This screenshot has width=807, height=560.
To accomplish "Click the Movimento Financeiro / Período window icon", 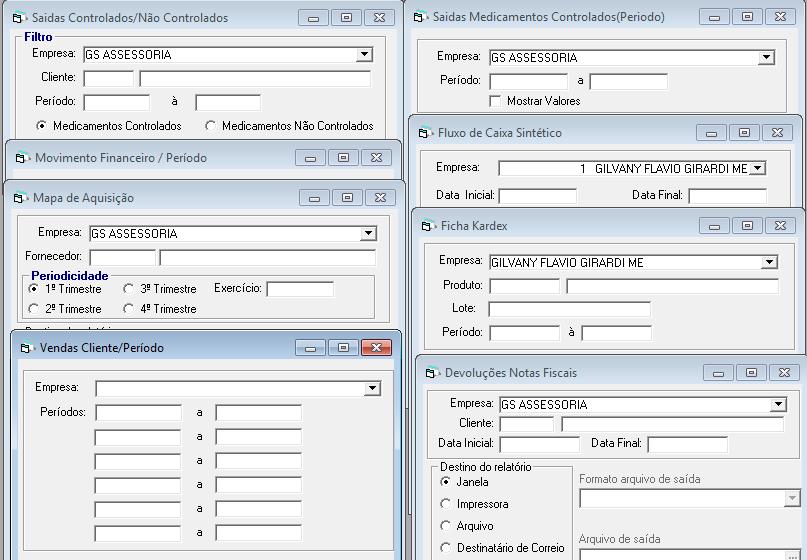I will (21, 158).
